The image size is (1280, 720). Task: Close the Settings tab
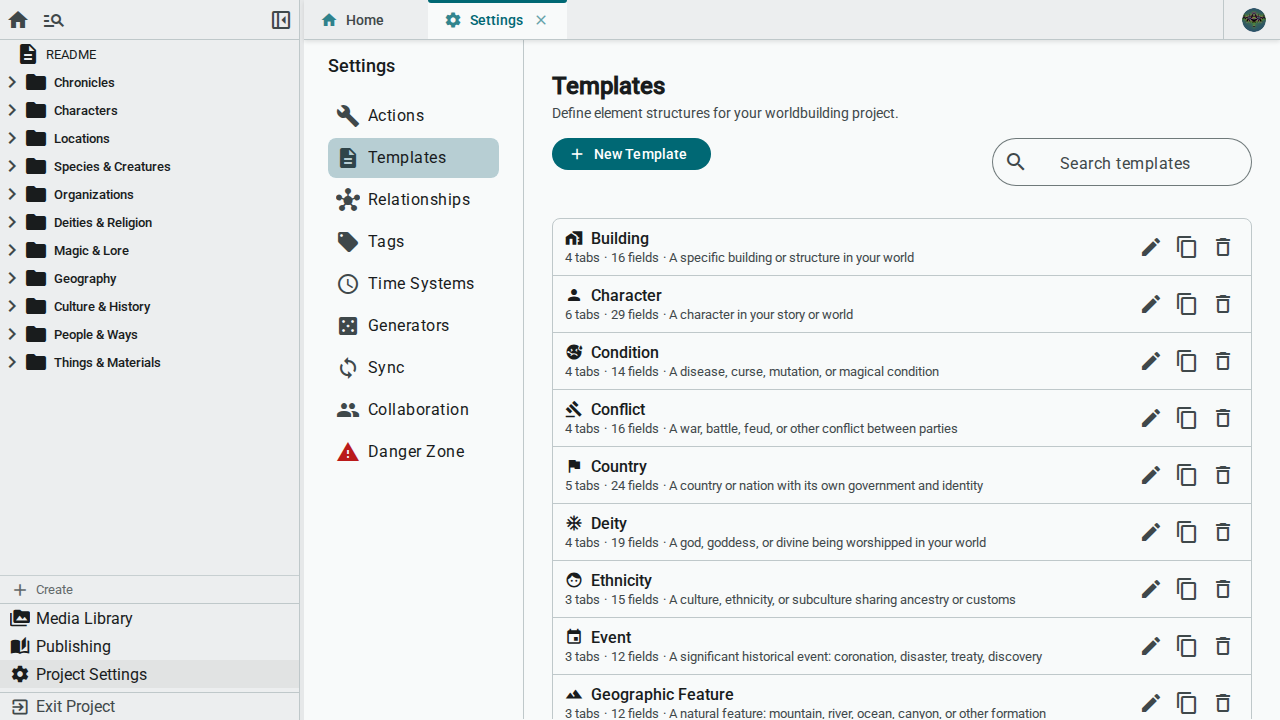(541, 20)
